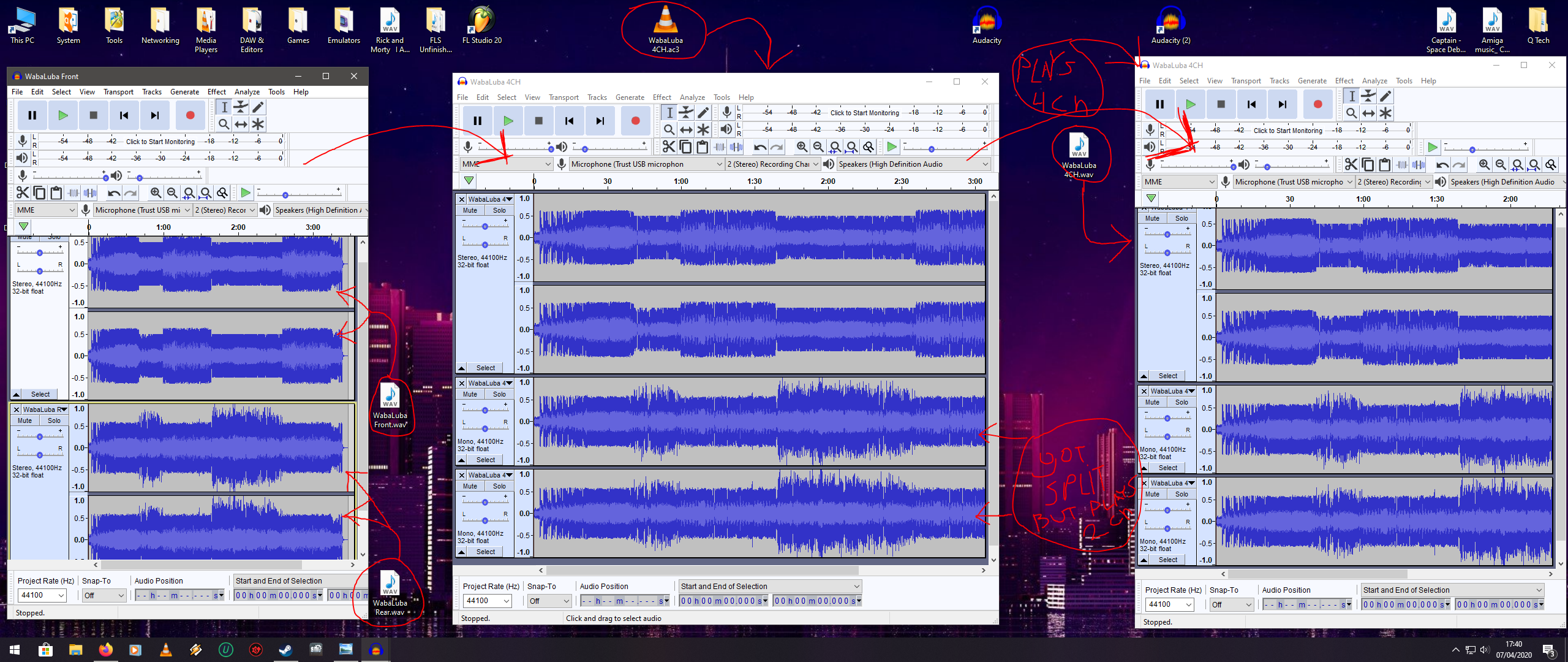Mute the first mono track in middle 4CH window

(470, 394)
